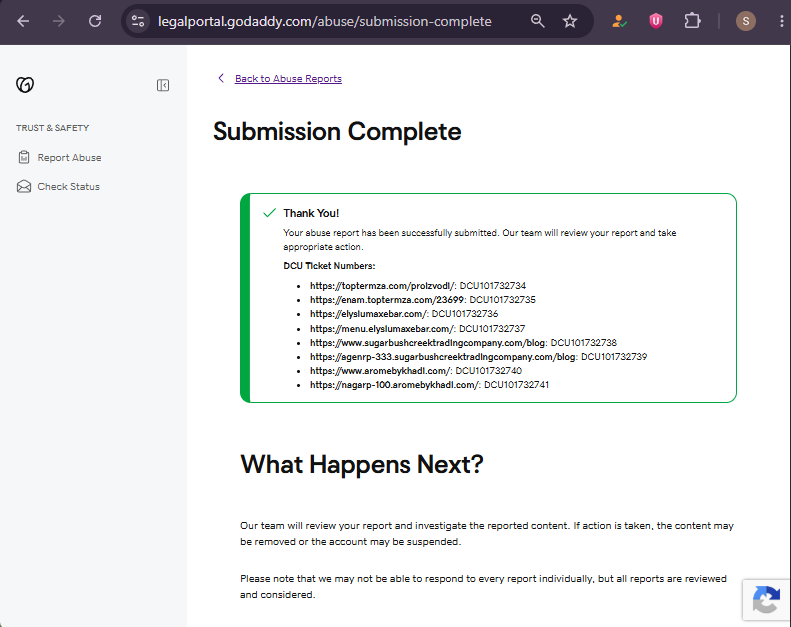Reload the current page
791x627 pixels.
tap(95, 21)
